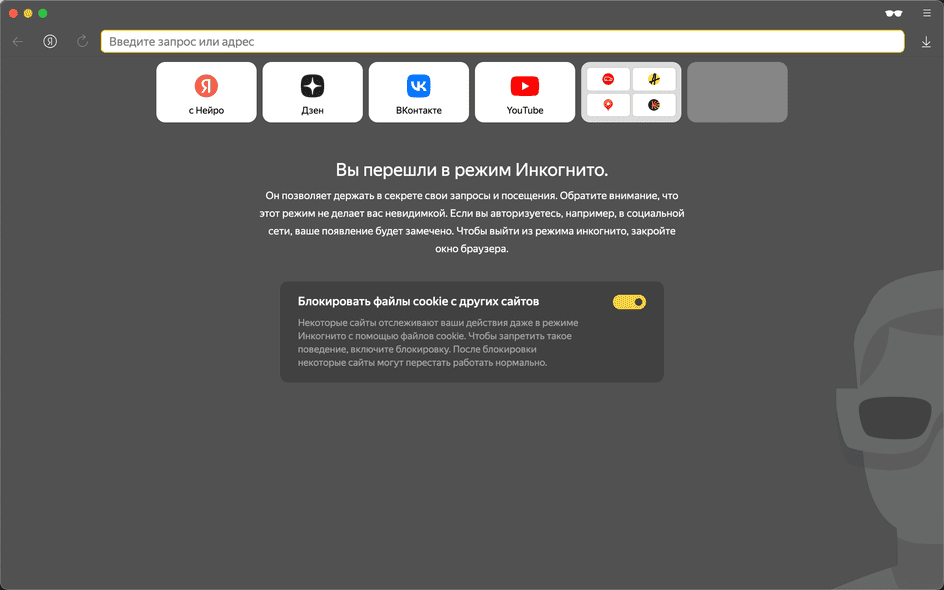Click the 'Блокировать файлы cookie с других сайтов' heading
This screenshot has height=590, width=944.
point(418,302)
